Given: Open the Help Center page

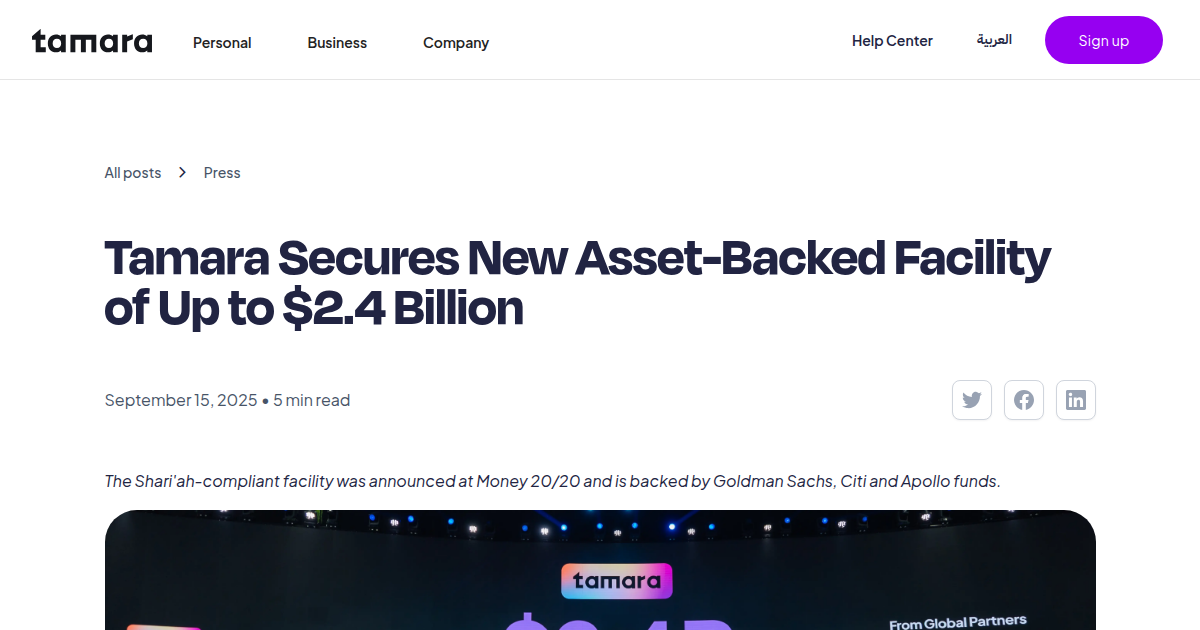Looking at the screenshot, I should pyautogui.click(x=892, y=40).
